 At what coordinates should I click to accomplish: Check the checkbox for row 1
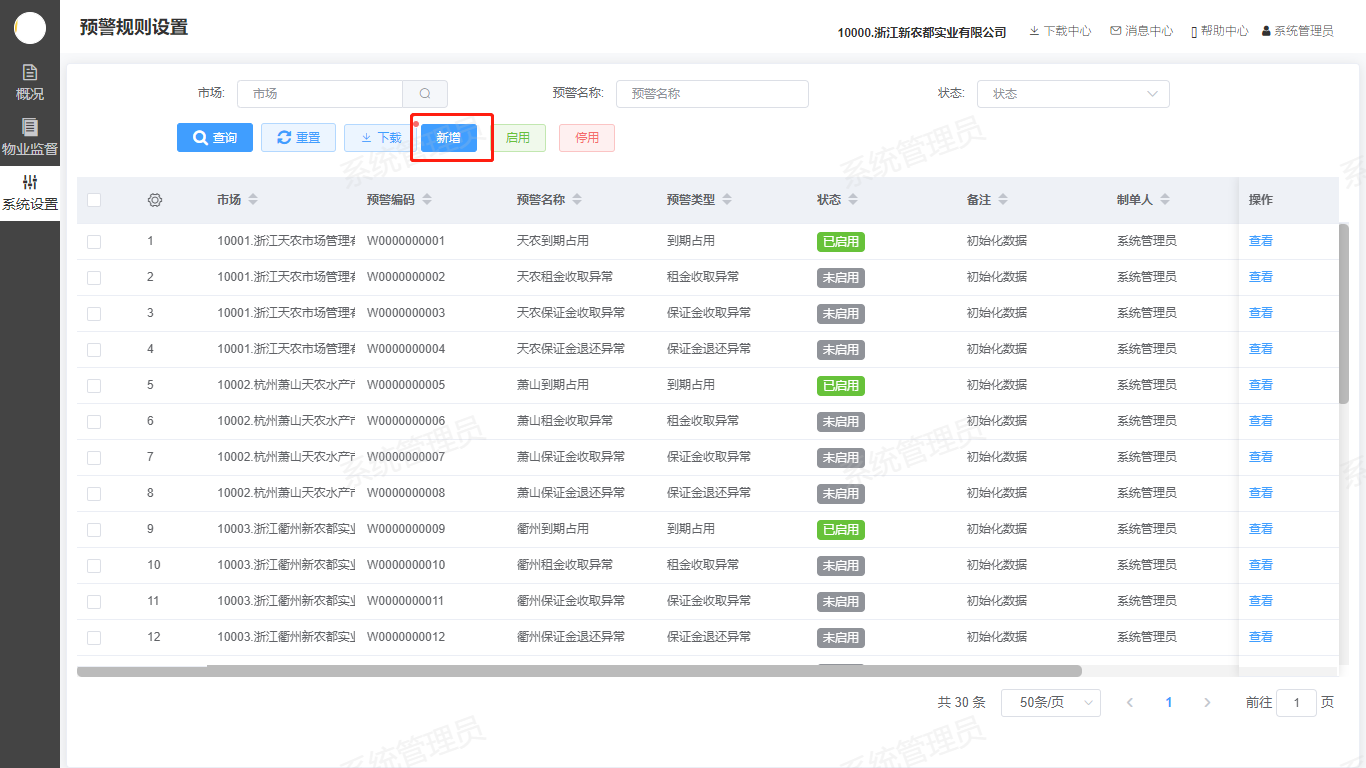94,241
